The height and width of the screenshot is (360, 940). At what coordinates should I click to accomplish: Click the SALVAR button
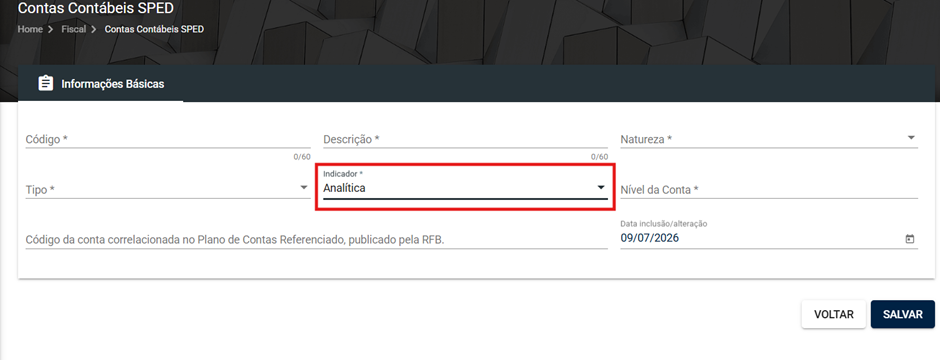pos(902,314)
